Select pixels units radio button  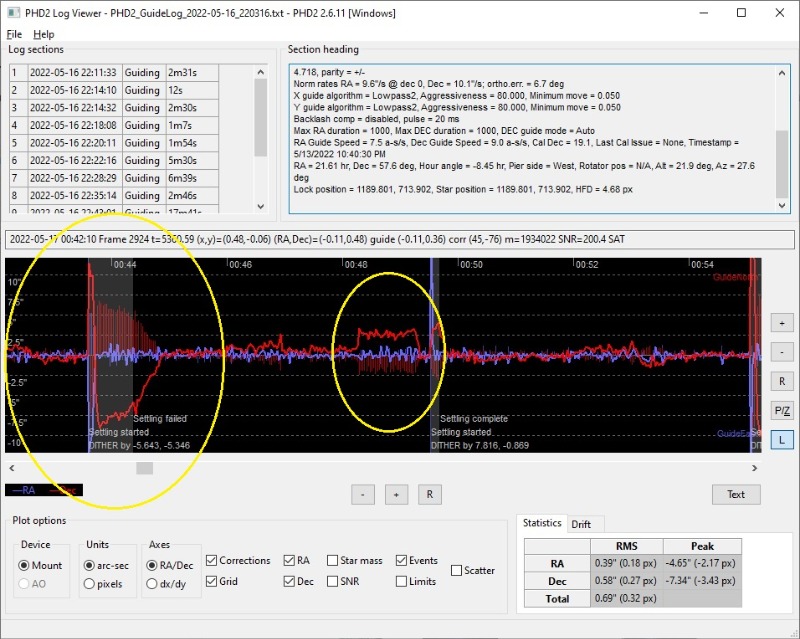tap(103, 583)
